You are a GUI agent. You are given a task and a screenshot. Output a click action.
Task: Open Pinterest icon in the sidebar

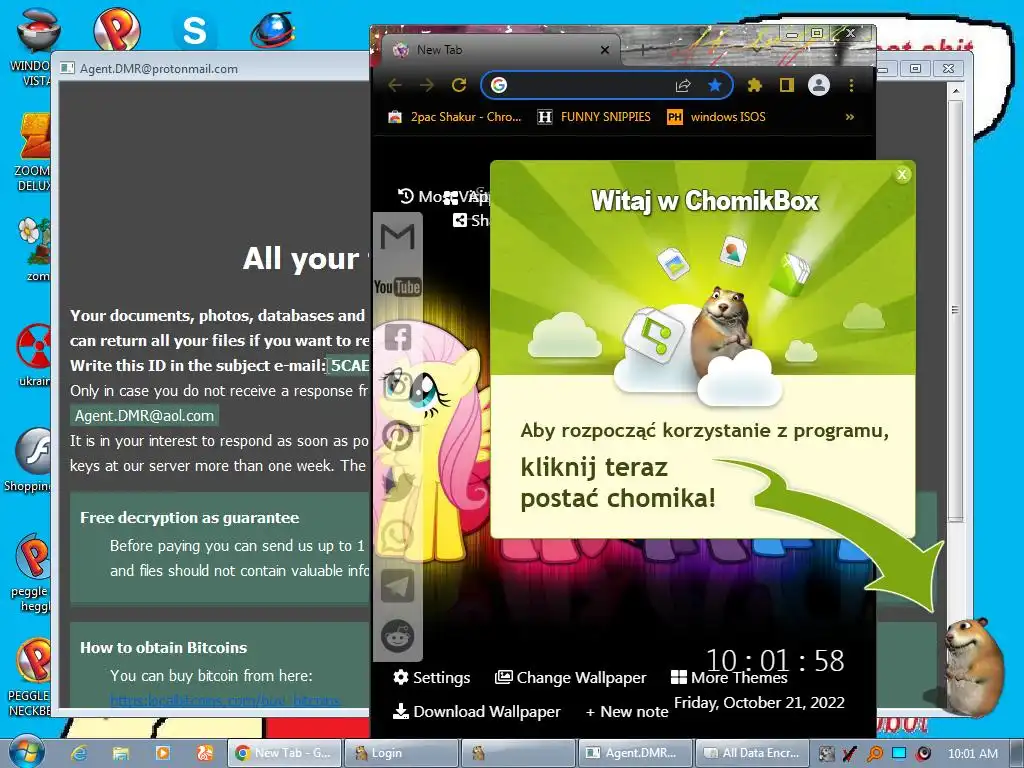(x=398, y=436)
